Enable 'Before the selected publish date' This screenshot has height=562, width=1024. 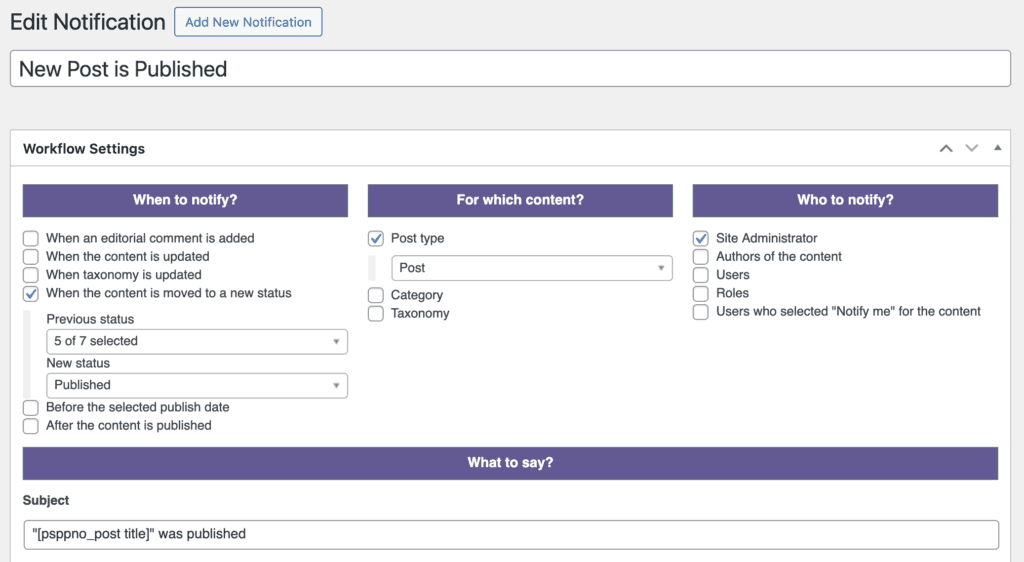(x=31, y=408)
